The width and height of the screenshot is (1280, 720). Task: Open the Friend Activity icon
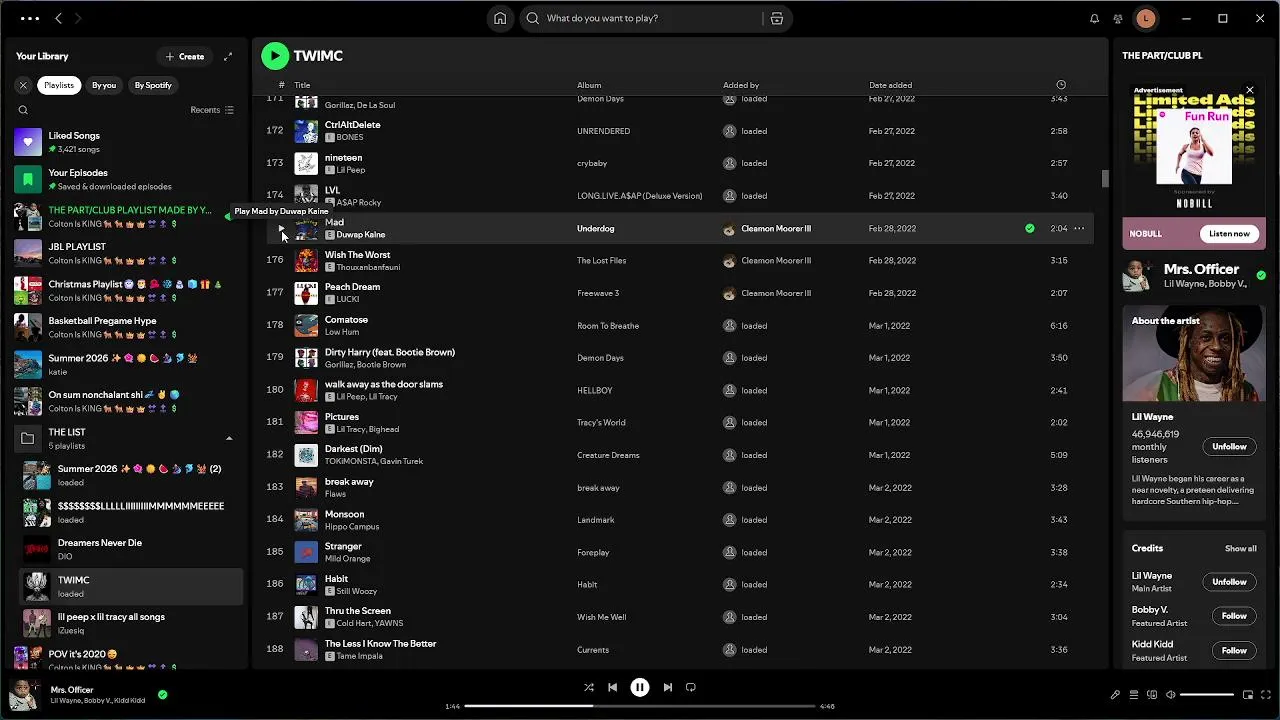click(1118, 18)
